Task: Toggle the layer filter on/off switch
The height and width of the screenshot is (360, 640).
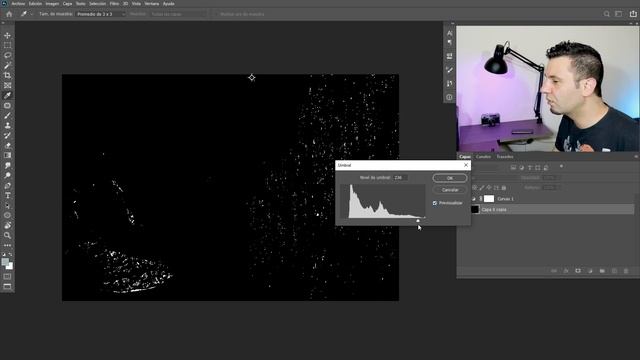Action: pyautogui.click(x=561, y=167)
